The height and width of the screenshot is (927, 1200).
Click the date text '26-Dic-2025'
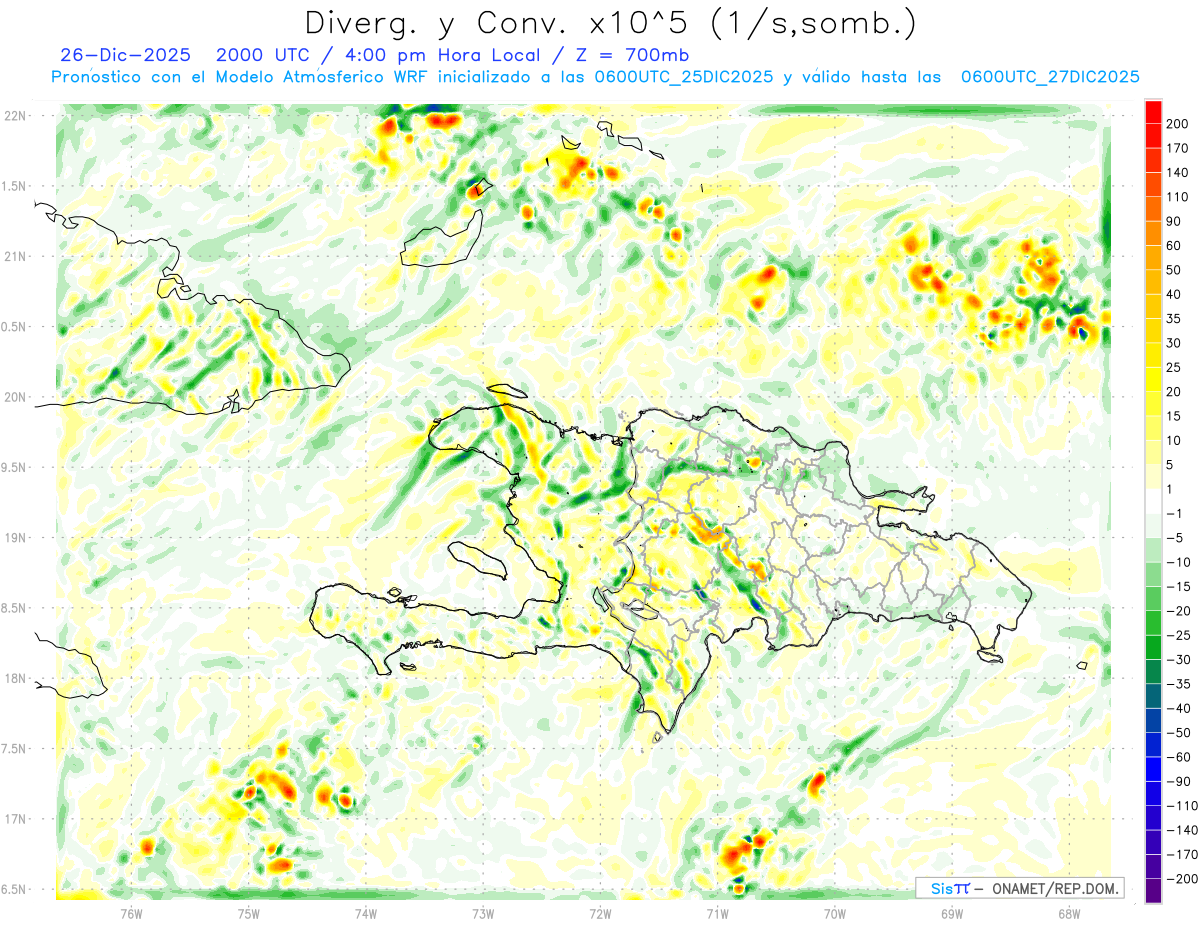[125, 55]
